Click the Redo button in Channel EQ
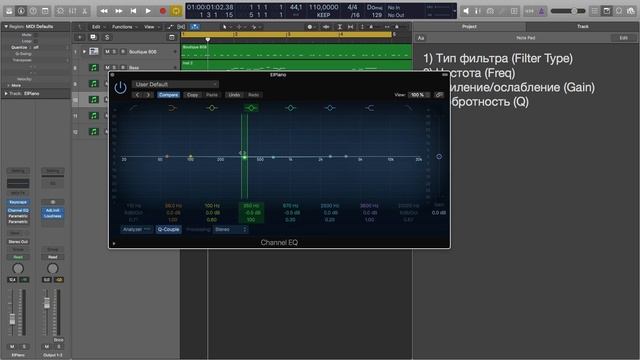Screen dimensions: 640x360 (x=253, y=95)
